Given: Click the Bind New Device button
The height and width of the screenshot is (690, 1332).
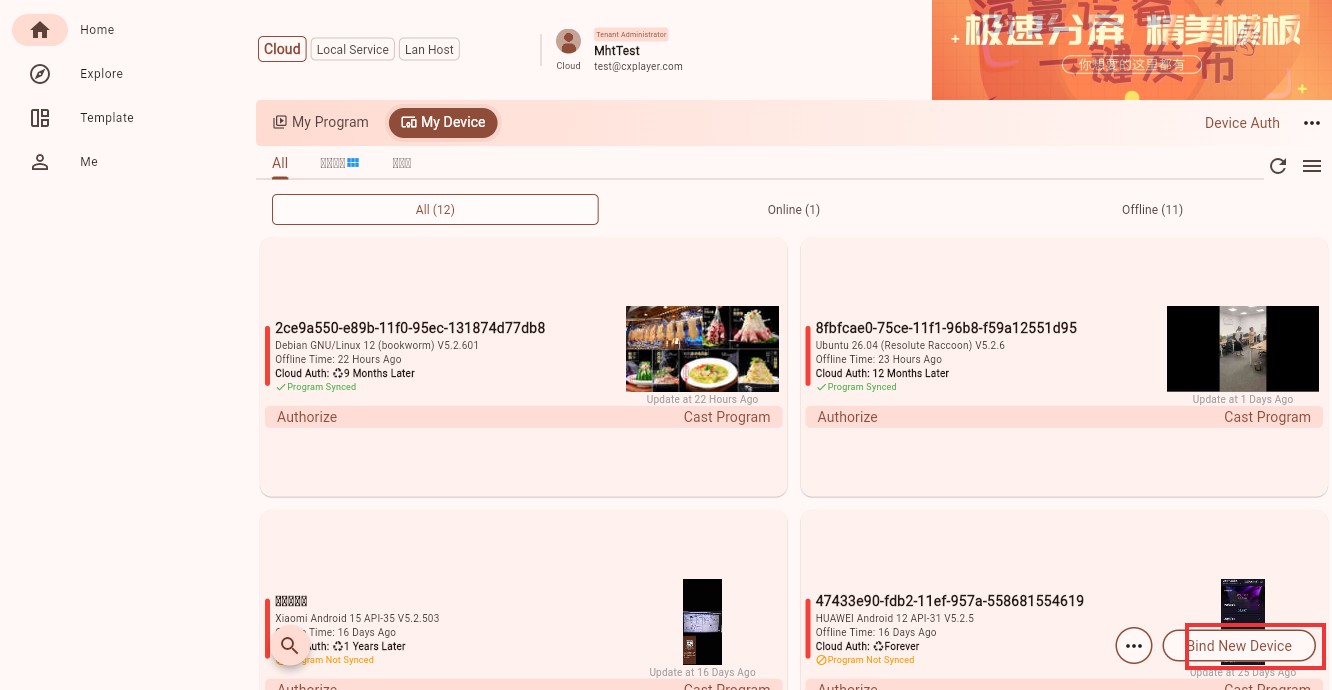Looking at the screenshot, I should tap(1239, 646).
